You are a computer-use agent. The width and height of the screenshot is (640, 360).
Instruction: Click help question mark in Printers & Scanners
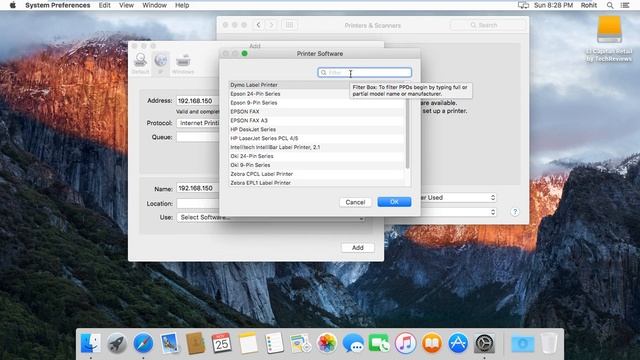pos(515,212)
